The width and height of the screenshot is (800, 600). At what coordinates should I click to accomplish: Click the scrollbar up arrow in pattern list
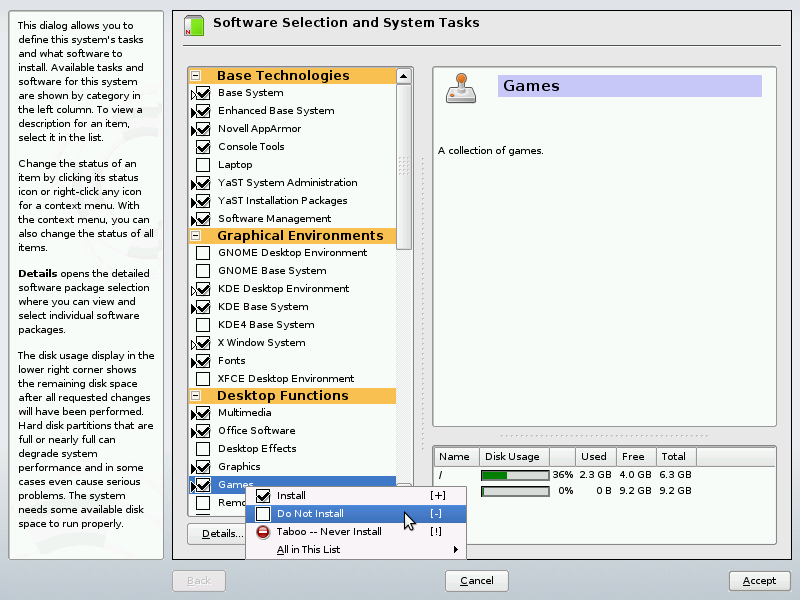click(x=404, y=77)
